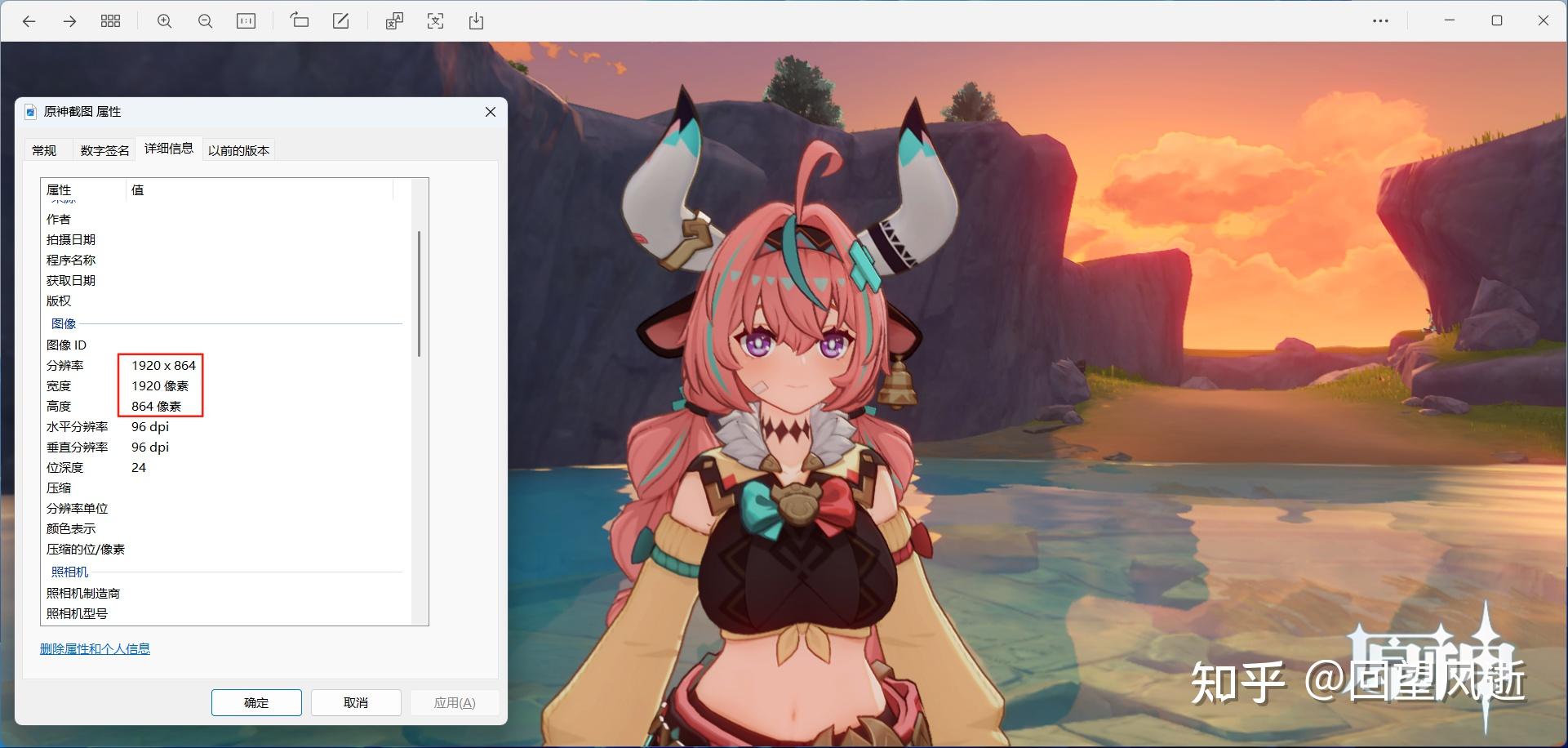Minimize the image viewer window

click(x=1450, y=20)
